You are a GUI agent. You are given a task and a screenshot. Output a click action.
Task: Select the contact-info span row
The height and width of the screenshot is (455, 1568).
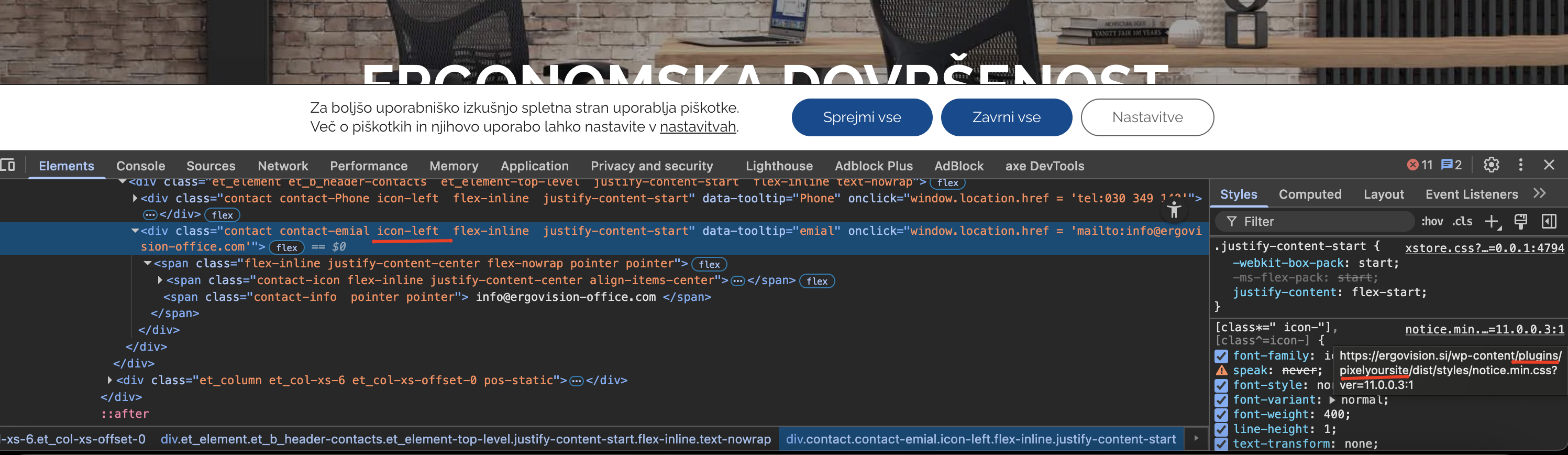point(437,297)
